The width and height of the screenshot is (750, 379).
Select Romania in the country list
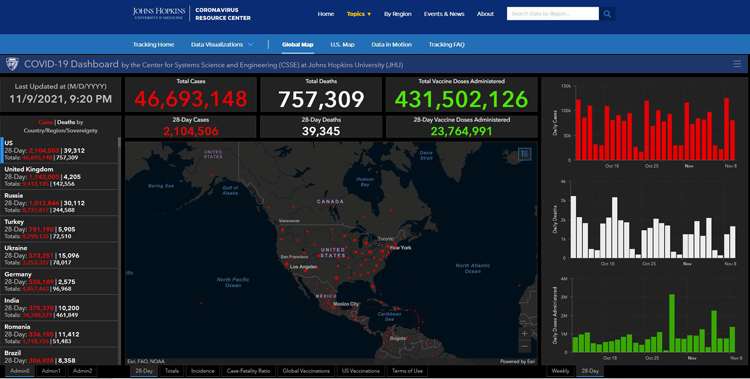pos(59,334)
